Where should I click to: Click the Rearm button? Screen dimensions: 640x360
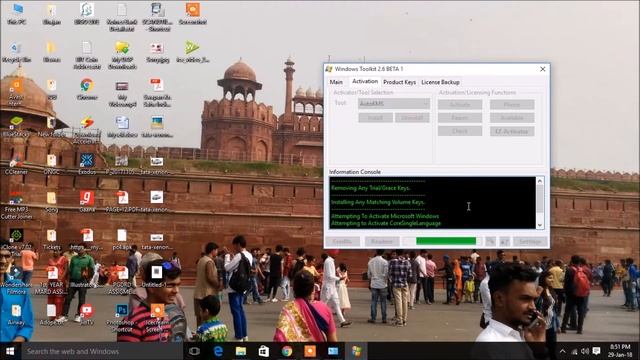[x=460, y=118]
